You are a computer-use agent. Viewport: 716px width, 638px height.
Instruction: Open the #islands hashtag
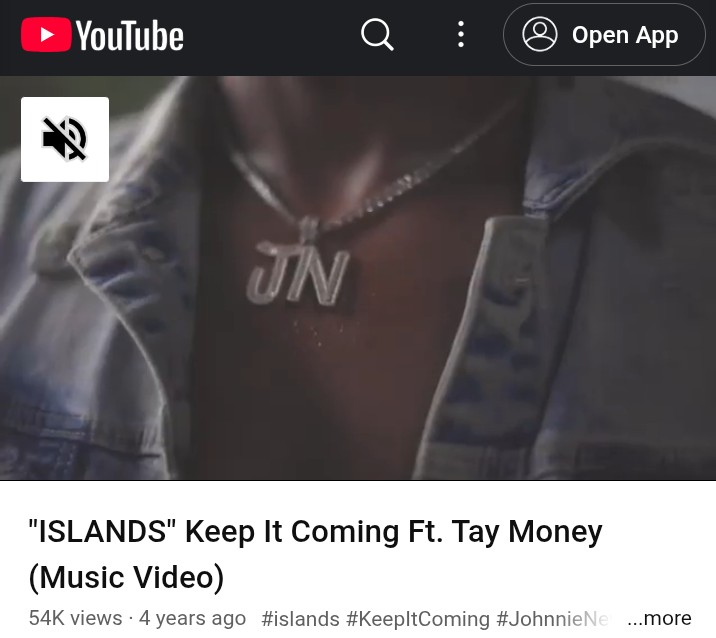tap(300, 619)
